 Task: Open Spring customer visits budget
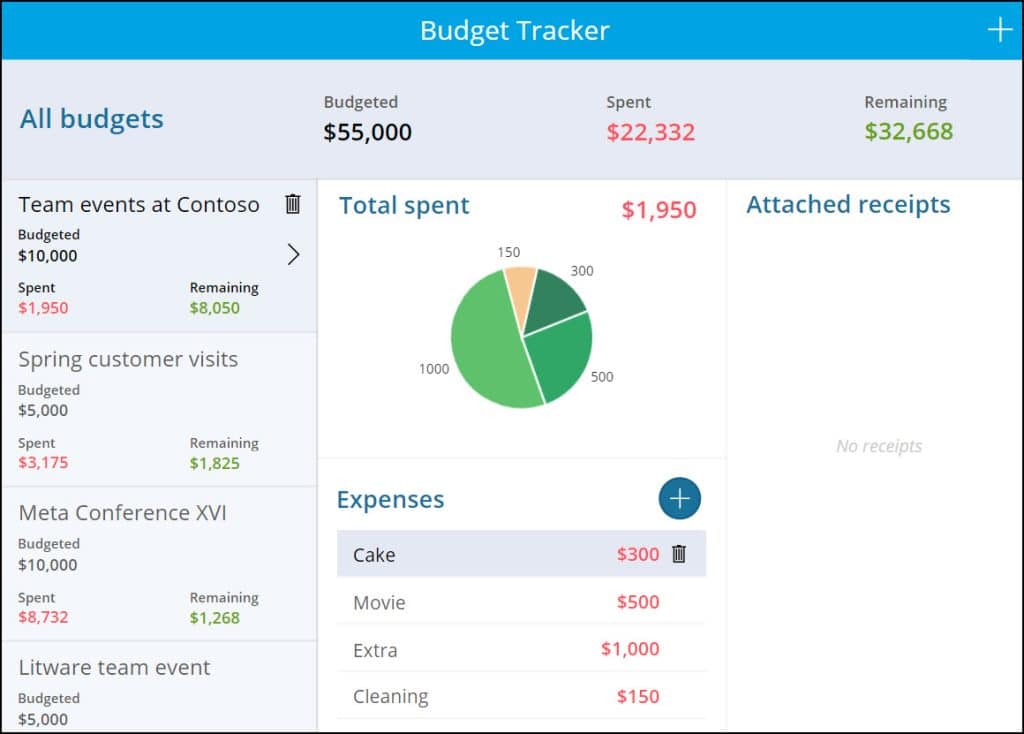tap(159, 409)
